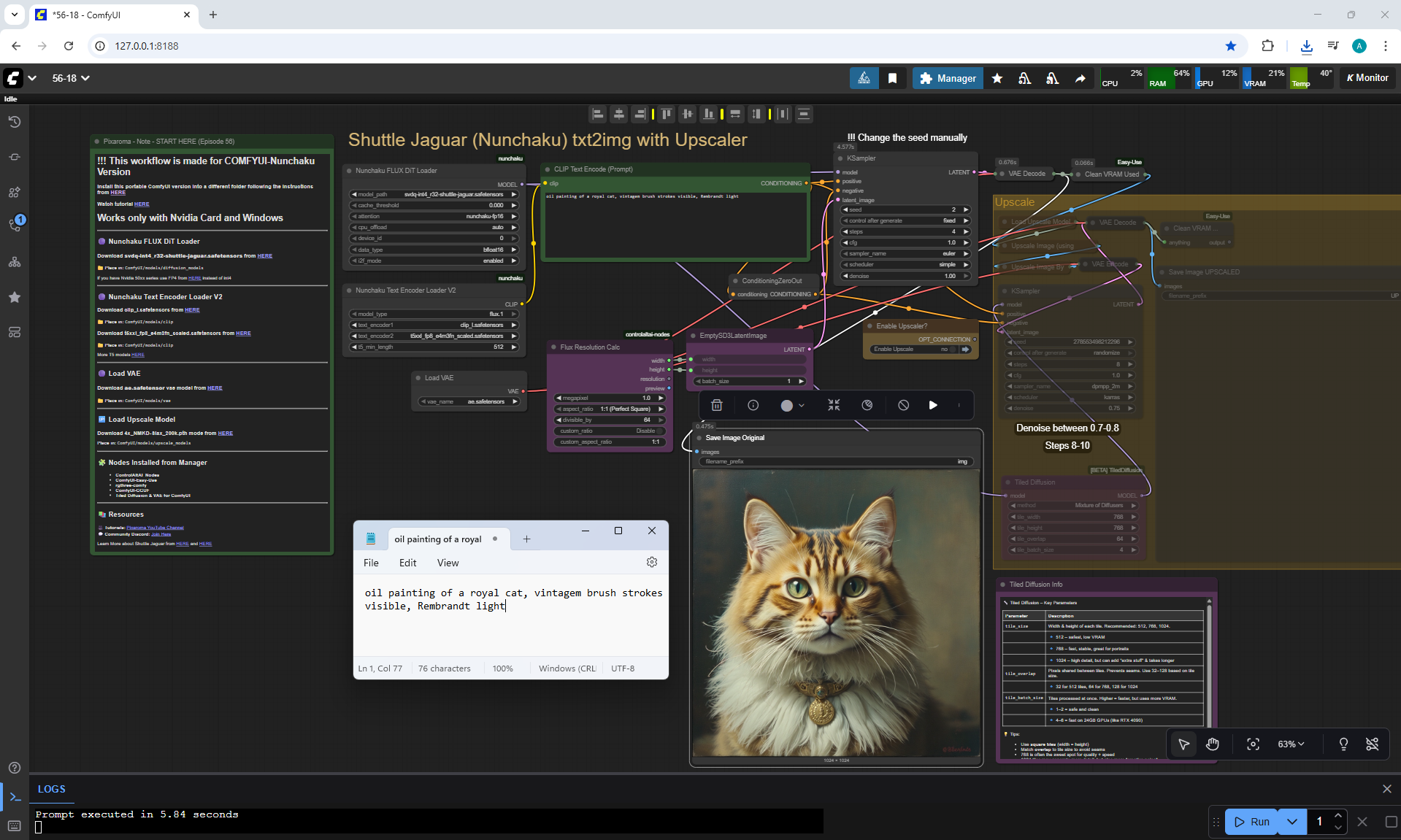Open Notepad settings gear
The width and height of the screenshot is (1401, 840).
[652, 562]
